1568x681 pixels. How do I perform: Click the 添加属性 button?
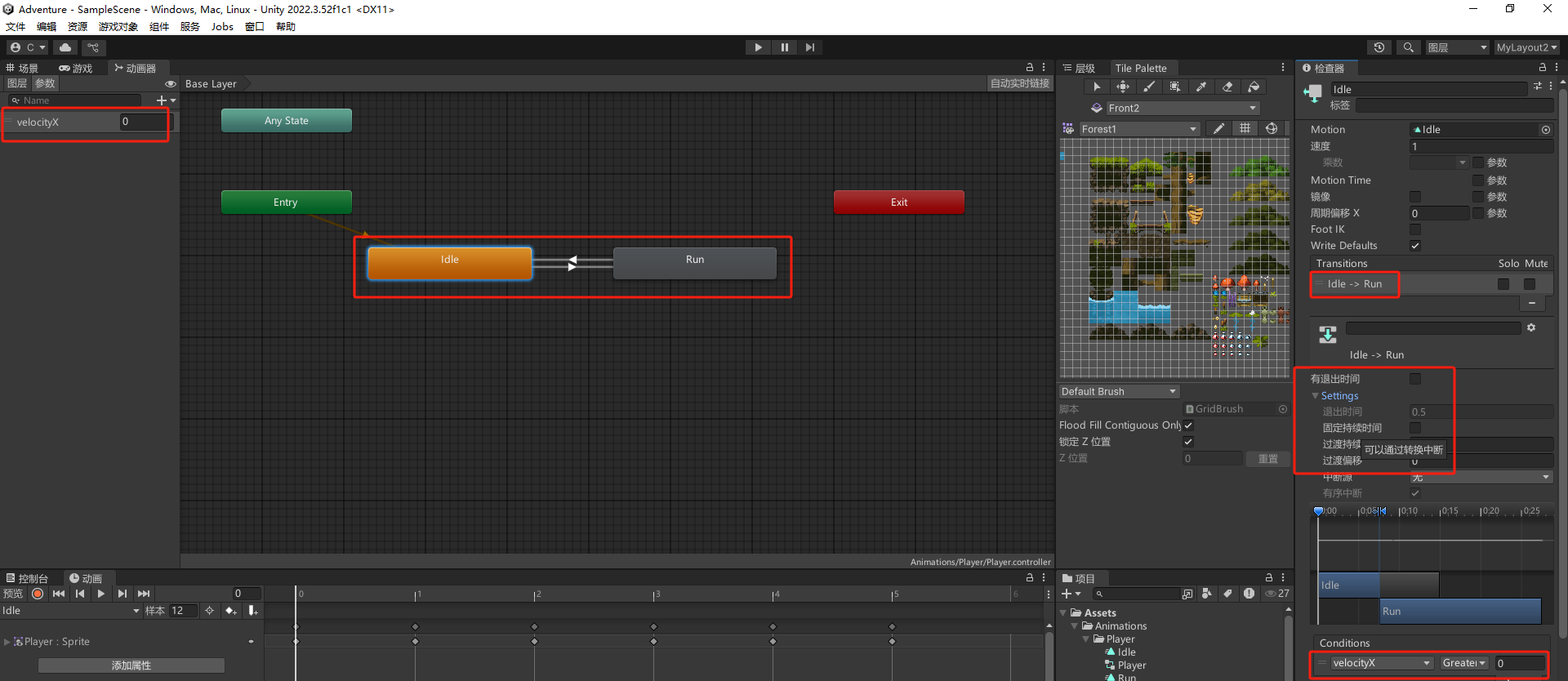point(131,665)
